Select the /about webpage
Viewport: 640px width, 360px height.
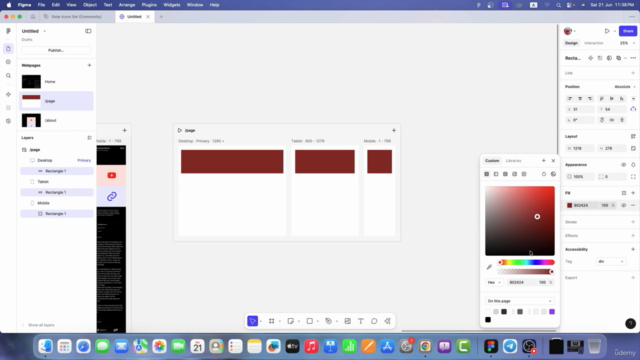(x=56, y=120)
